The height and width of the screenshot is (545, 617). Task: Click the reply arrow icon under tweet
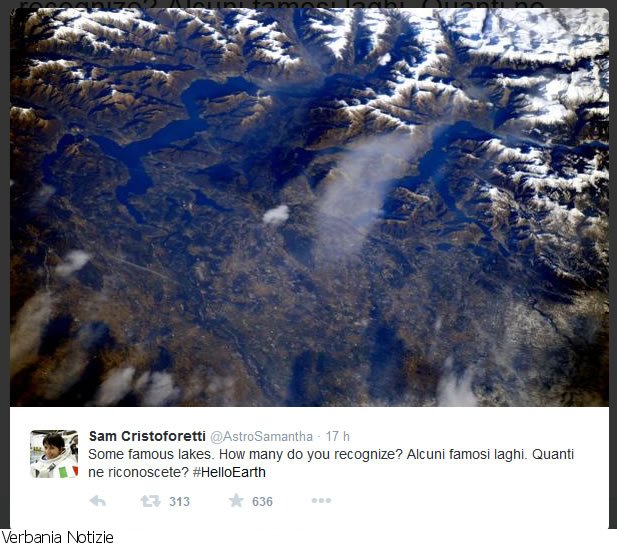point(98,501)
